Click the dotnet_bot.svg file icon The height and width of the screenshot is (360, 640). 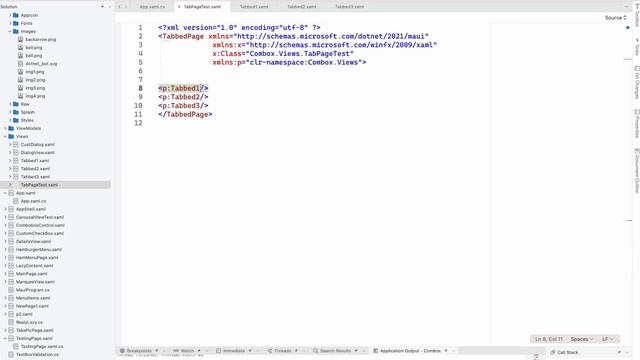[20, 64]
